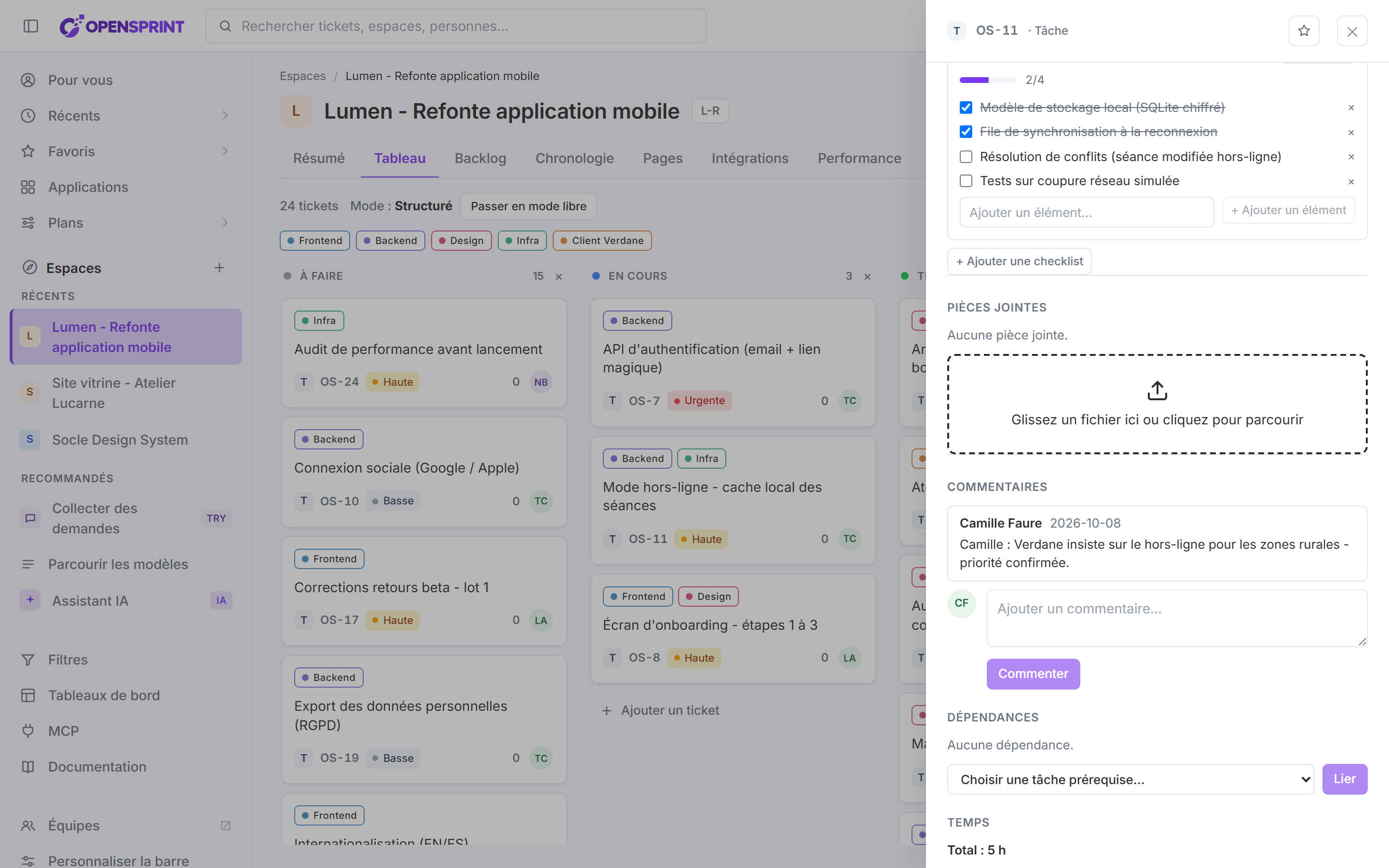Star ticket OS-11 as favorite
Viewport: 1389px width, 868px height.
click(1304, 30)
